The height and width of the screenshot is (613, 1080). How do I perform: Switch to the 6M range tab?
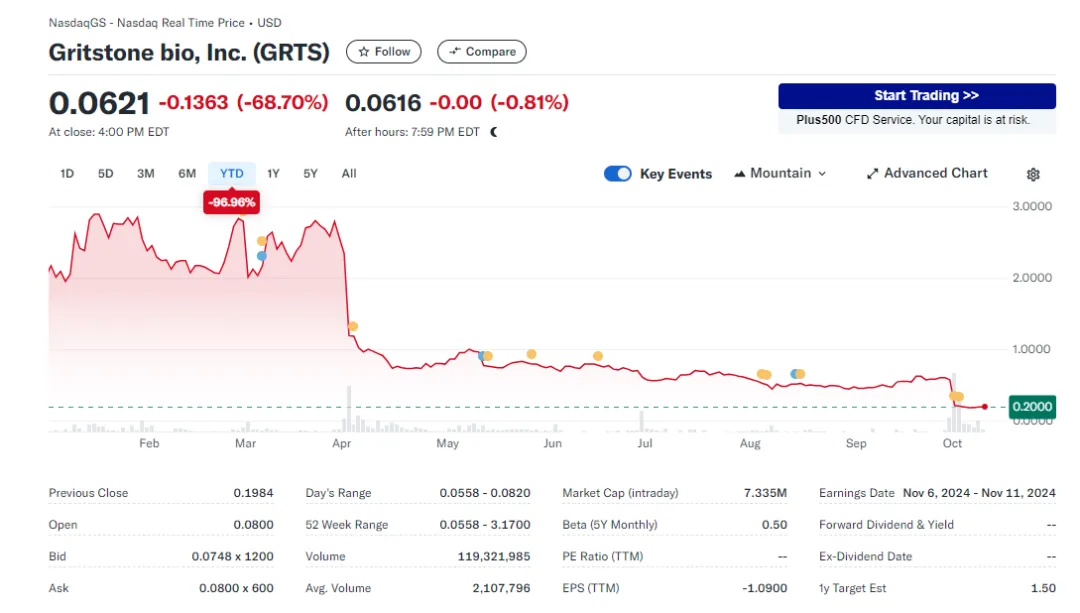click(187, 174)
